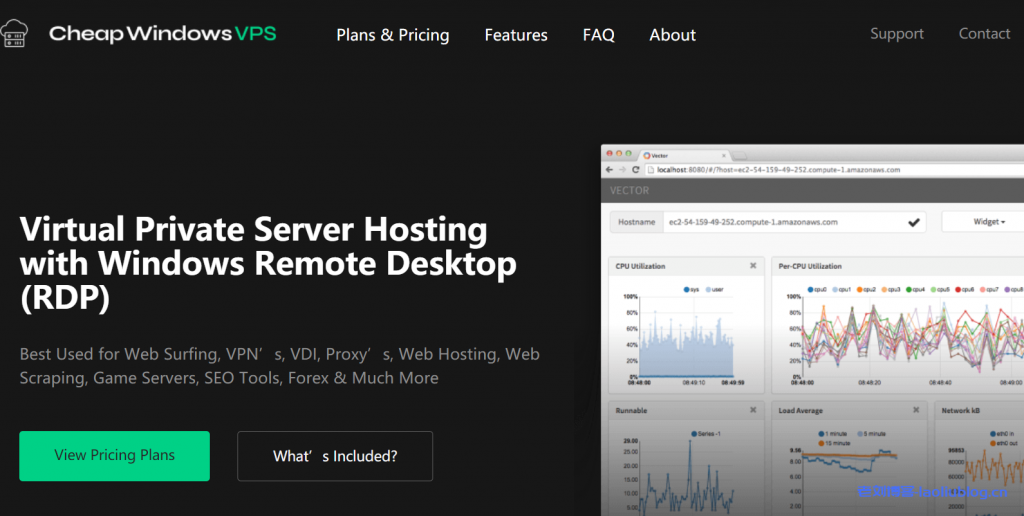Click the CheapWindowsVPS brand name
The image size is (1024, 516).
(x=163, y=34)
